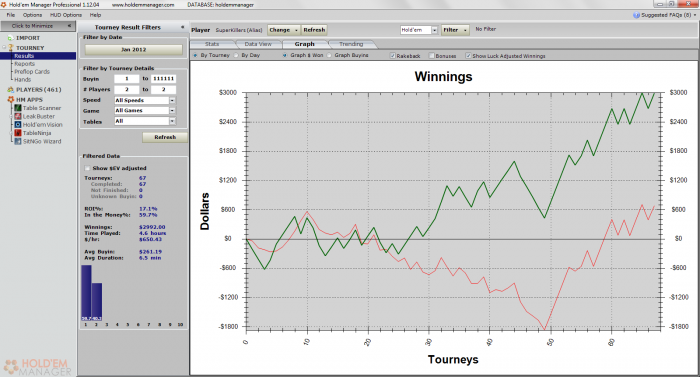Open the HUD Options menu
The image size is (700, 377).
66,15
